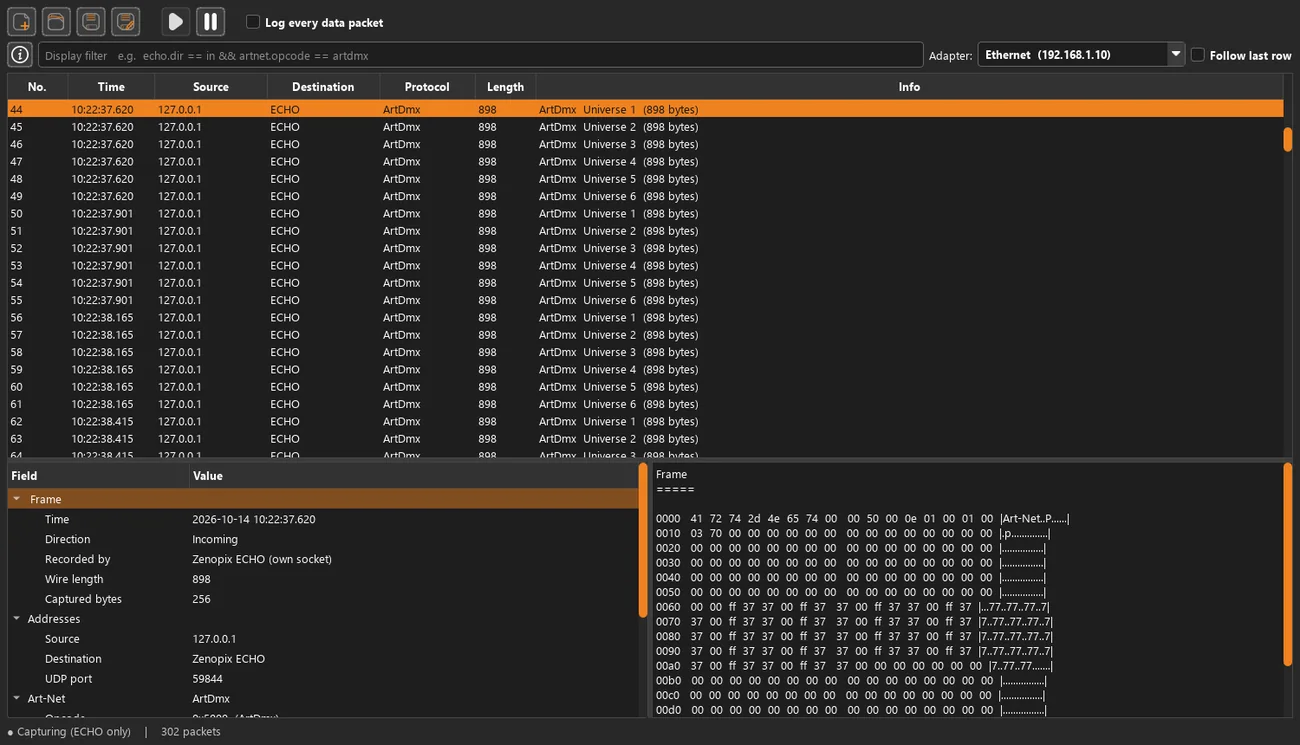Select packet number 61 row
Viewport: 1300px width, 745px height.
click(x=645, y=404)
